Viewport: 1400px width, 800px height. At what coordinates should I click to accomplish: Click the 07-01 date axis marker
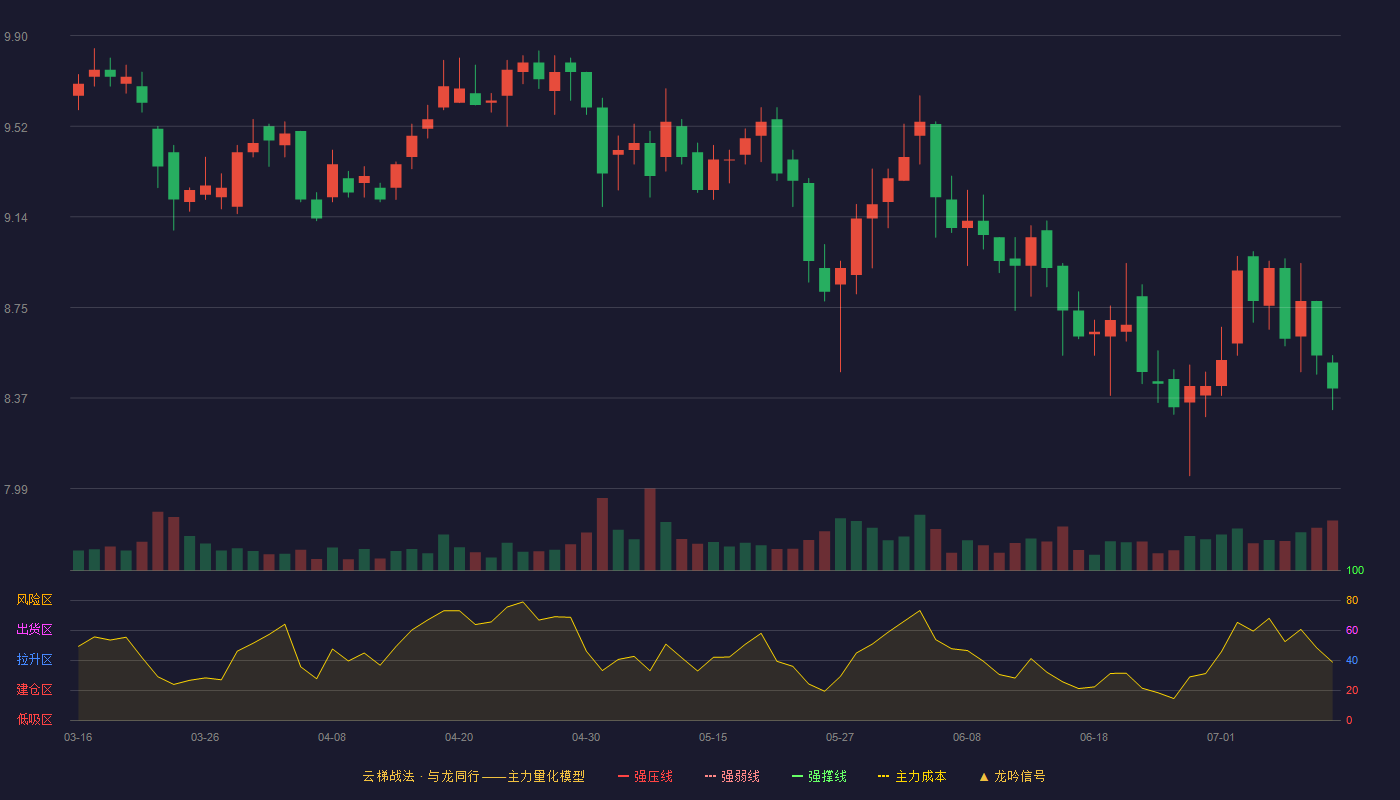(x=1221, y=737)
